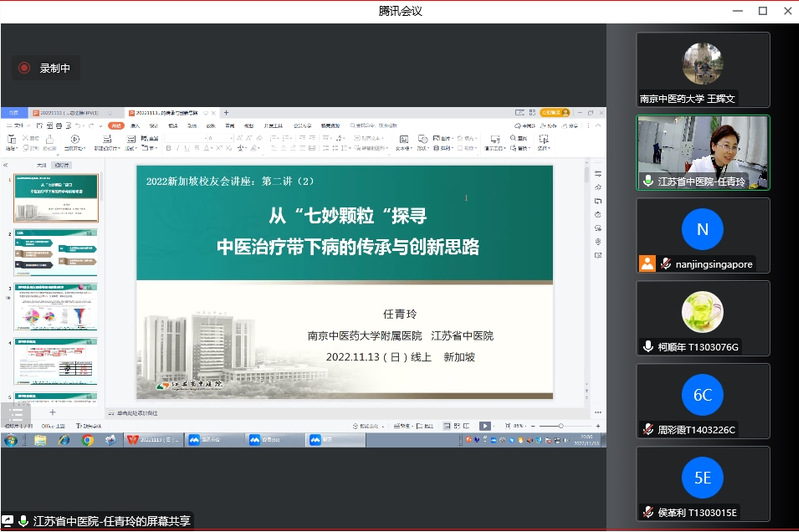Click the green microphone icon beside 任青玲 screen share label
The image size is (799, 532).
coord(23,521)
